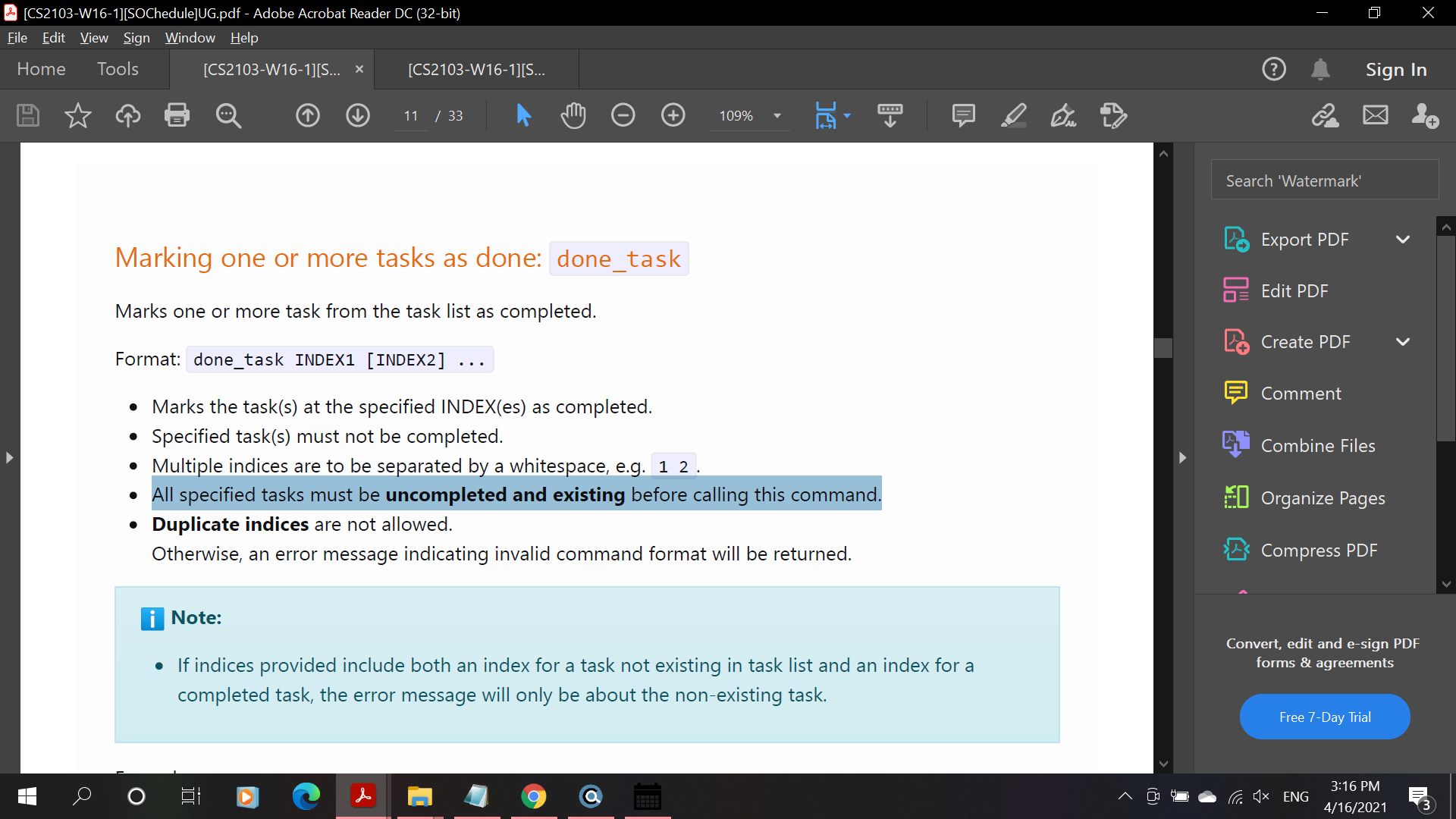Click the zoom out minus icon
Viewport: 1456px width, 819px height.
point(623,115)
